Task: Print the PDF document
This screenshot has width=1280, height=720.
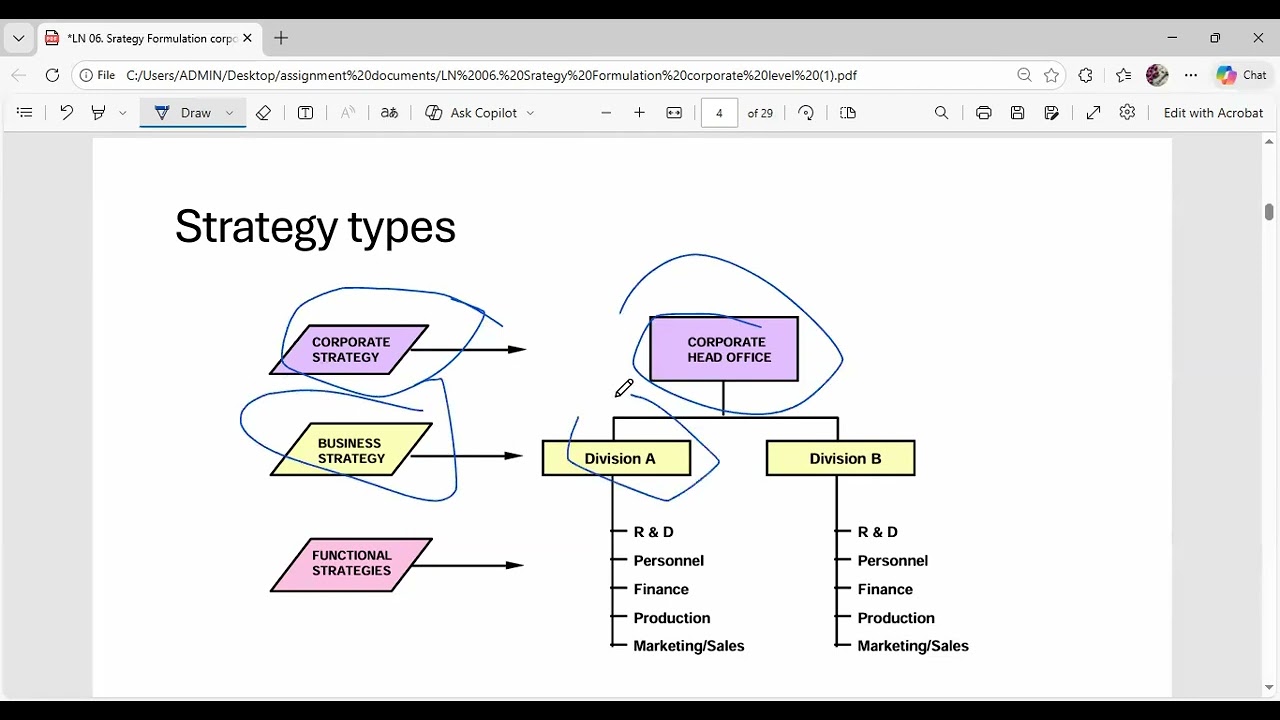Action: (984, 113)
